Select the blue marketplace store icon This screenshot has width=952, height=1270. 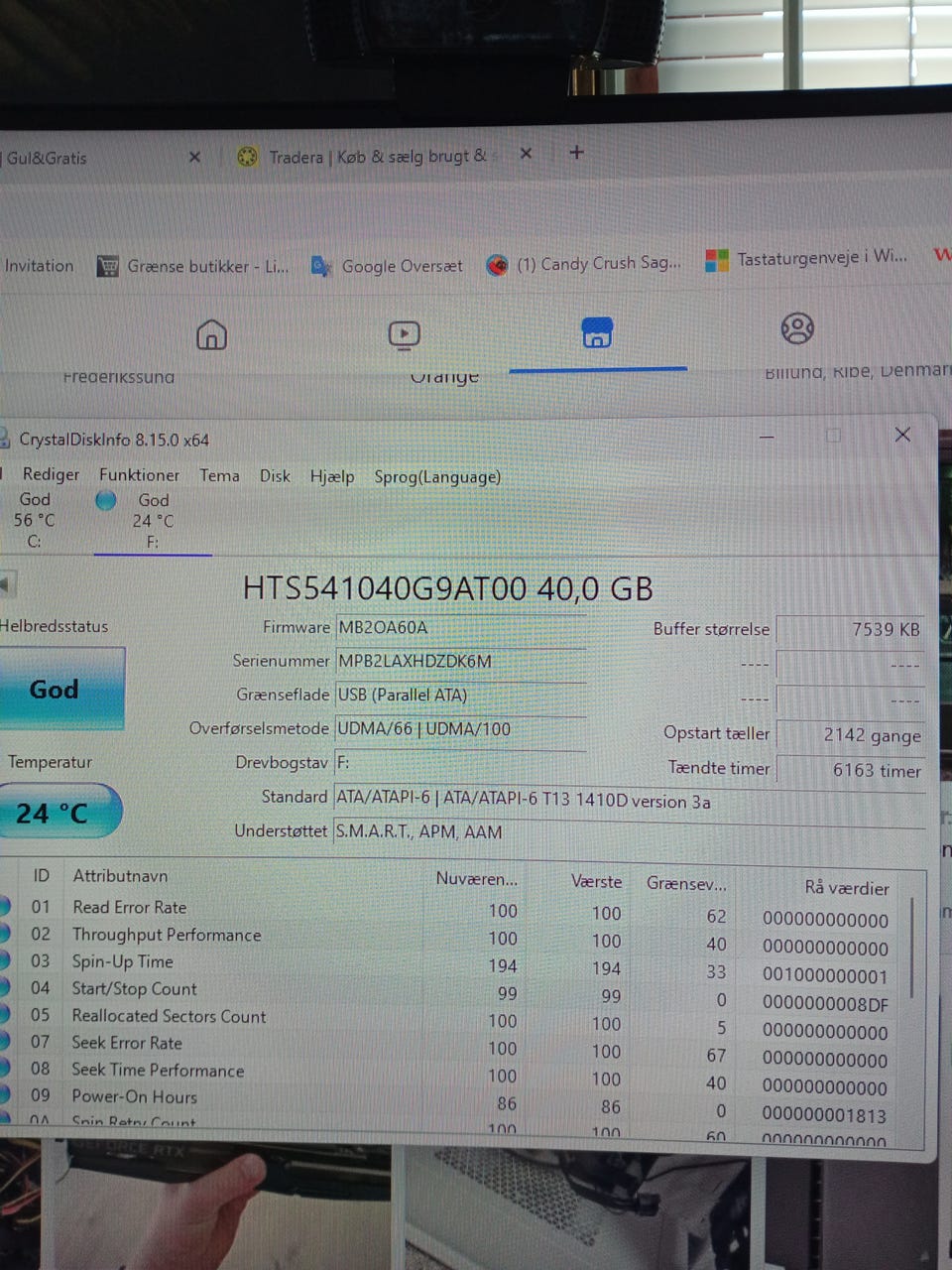click(x=597, y=333)
